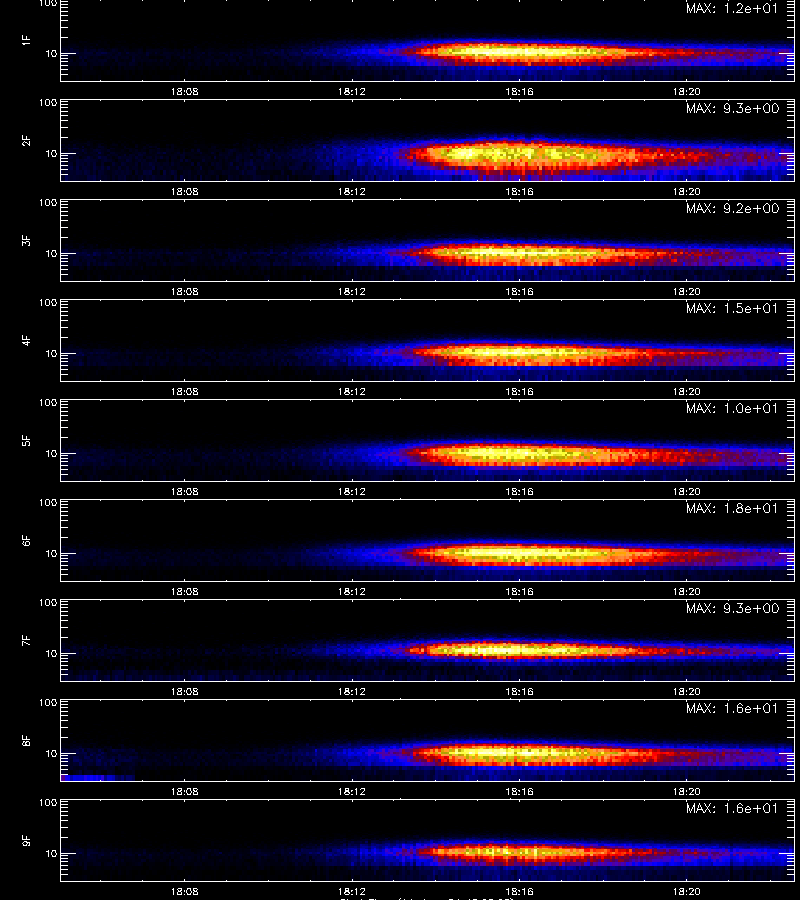This screenshot has height=900, width=800.
Task: Click the 8F panel label
Action: [x=26, y=740]
